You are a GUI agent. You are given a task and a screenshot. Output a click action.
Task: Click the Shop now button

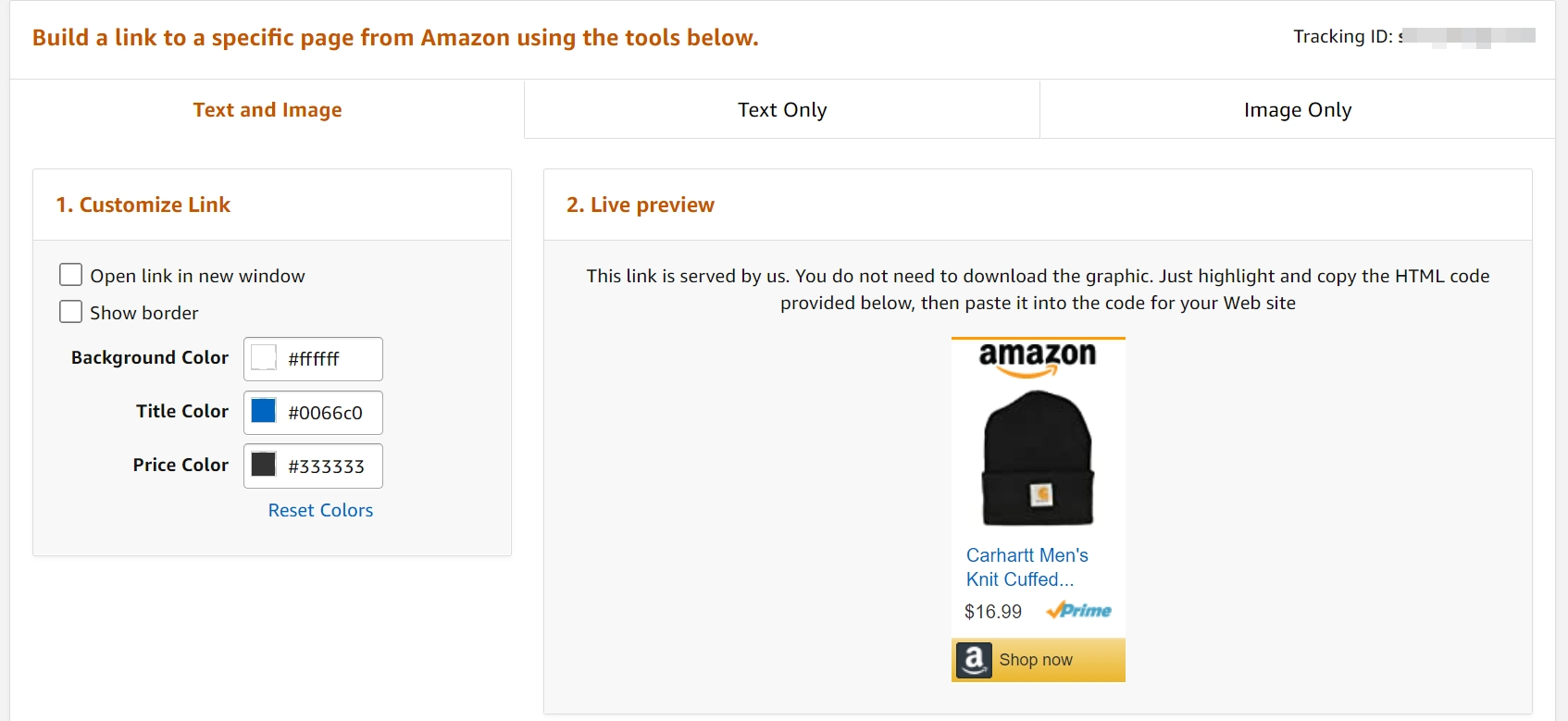pyautogui.click(x=1039, y=660)
